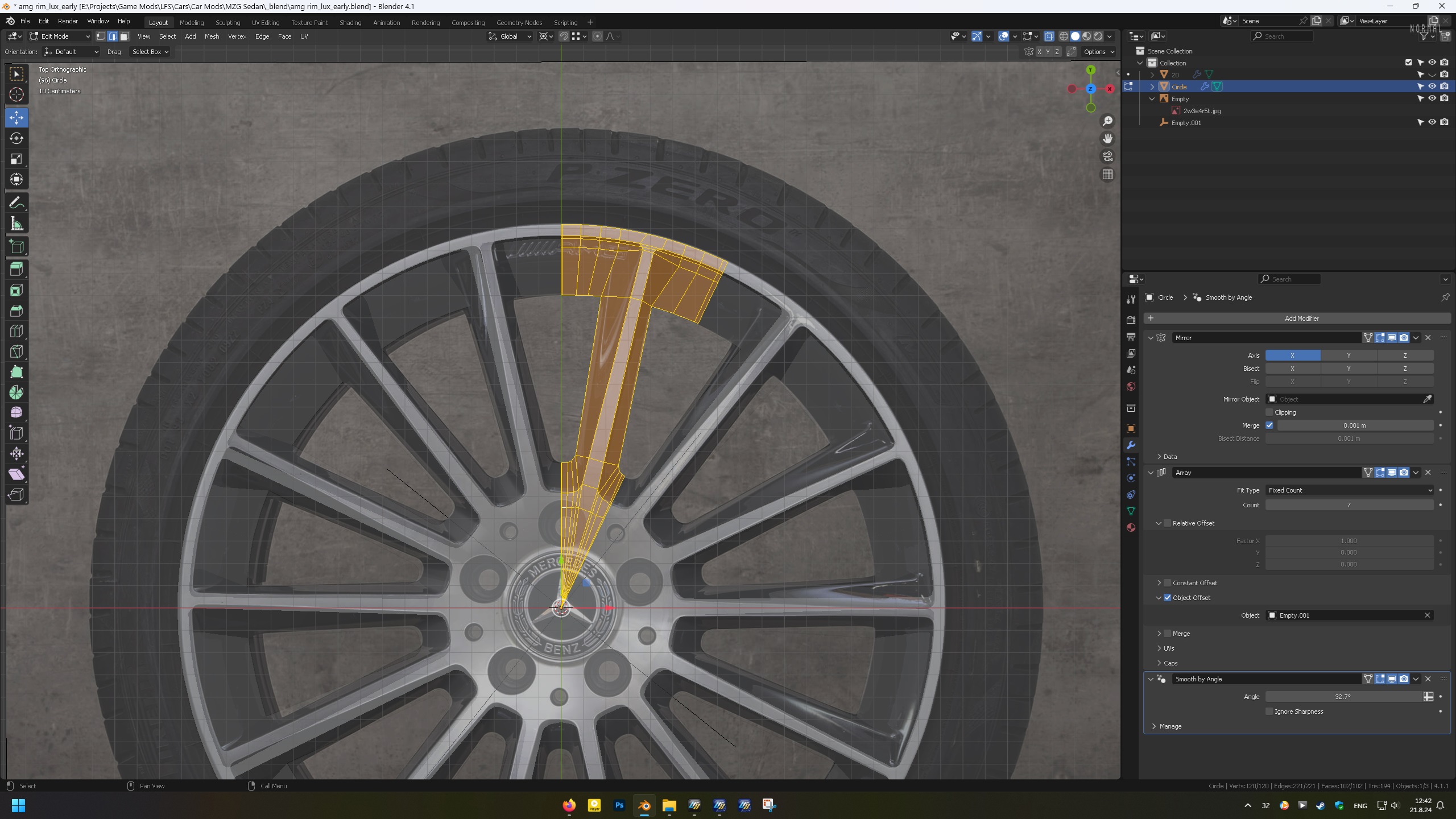The image size is (1456, 819).
Task: Switch to face select mode
Action: [x=125, y=36]
